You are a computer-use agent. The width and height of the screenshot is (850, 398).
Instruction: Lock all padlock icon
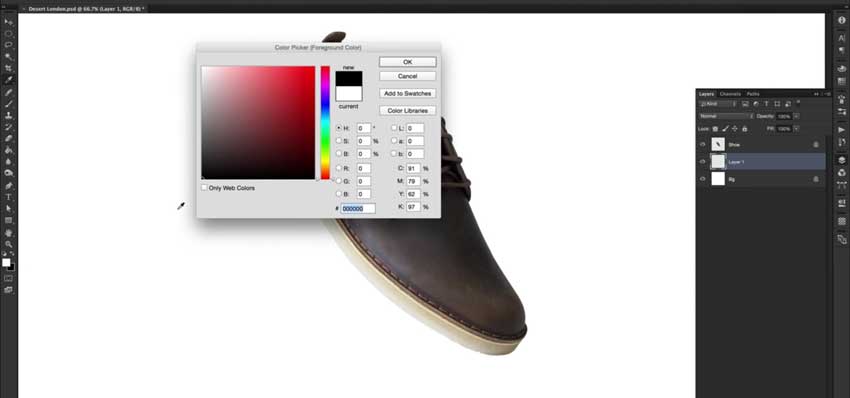click(744, 129)
